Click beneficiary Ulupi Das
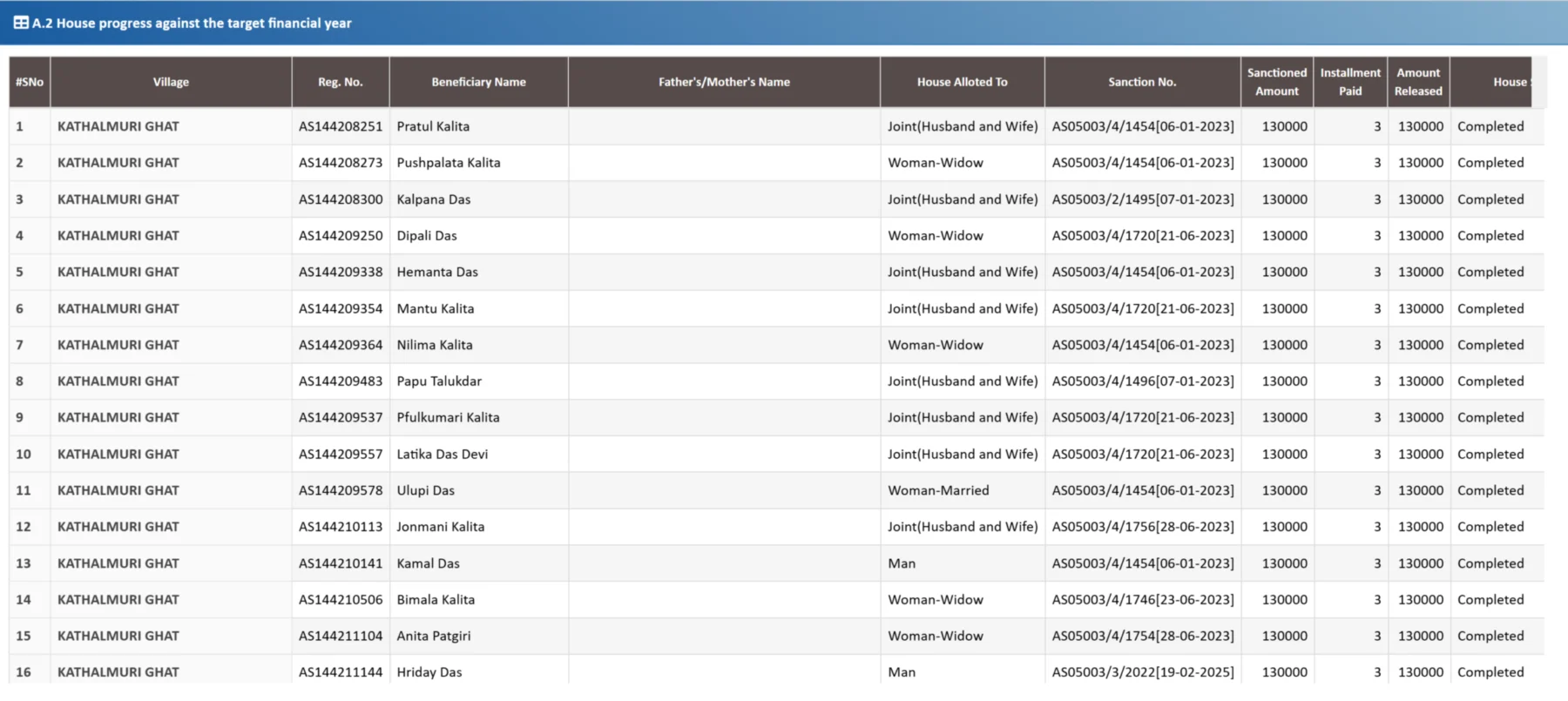Viewport: 1568px width, 701px height. click(426, 490)
